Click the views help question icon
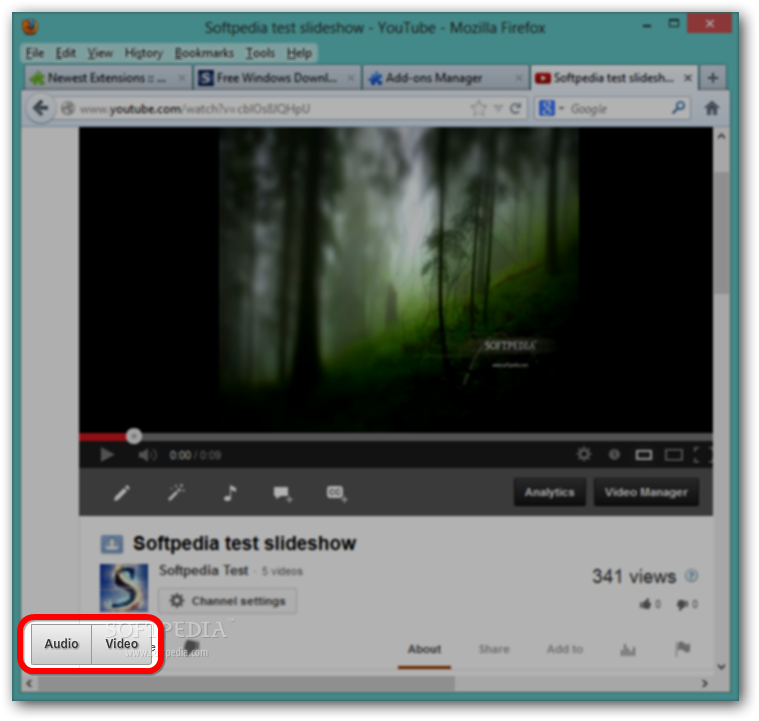759x721 pixels. point(691,576)
